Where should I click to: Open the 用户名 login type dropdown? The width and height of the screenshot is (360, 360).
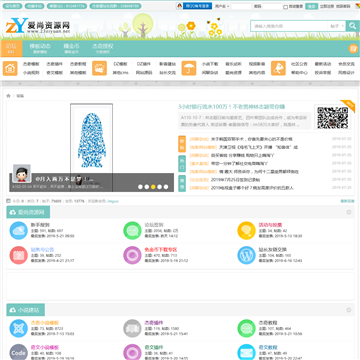[222, 6]
